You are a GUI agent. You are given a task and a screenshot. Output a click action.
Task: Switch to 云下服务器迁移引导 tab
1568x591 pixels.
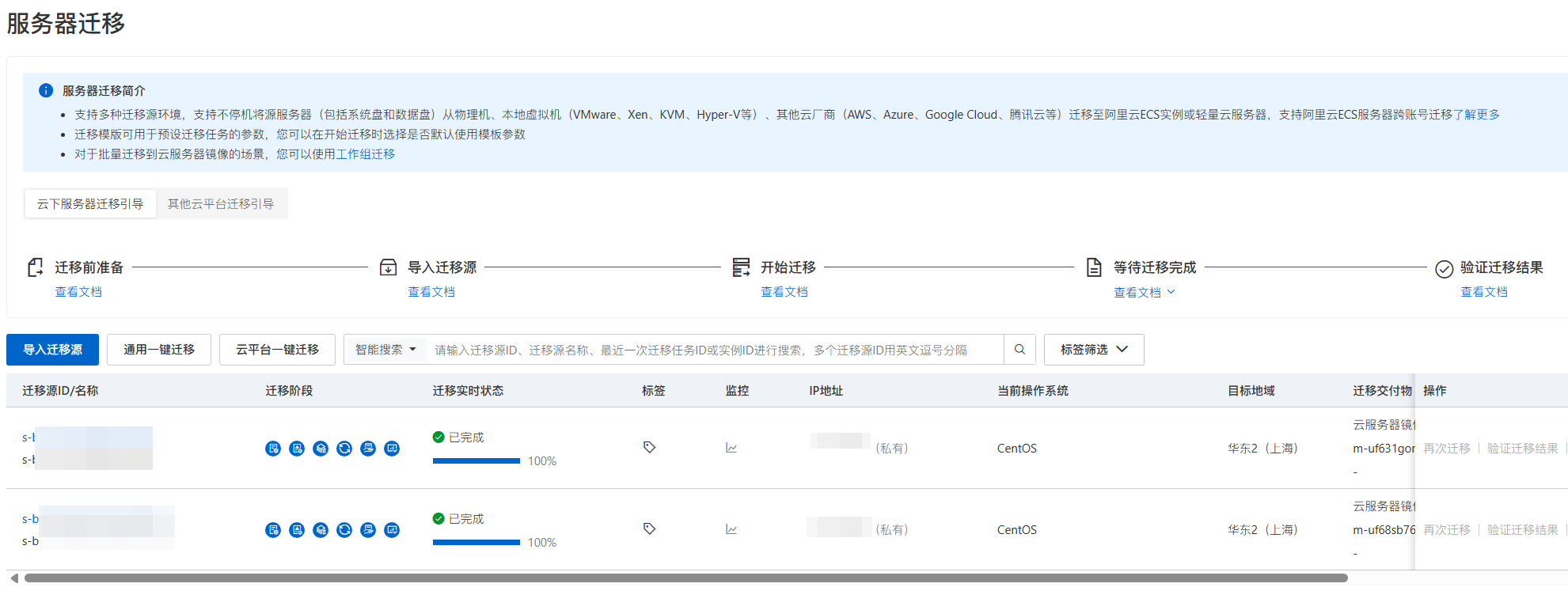[90, 204]
